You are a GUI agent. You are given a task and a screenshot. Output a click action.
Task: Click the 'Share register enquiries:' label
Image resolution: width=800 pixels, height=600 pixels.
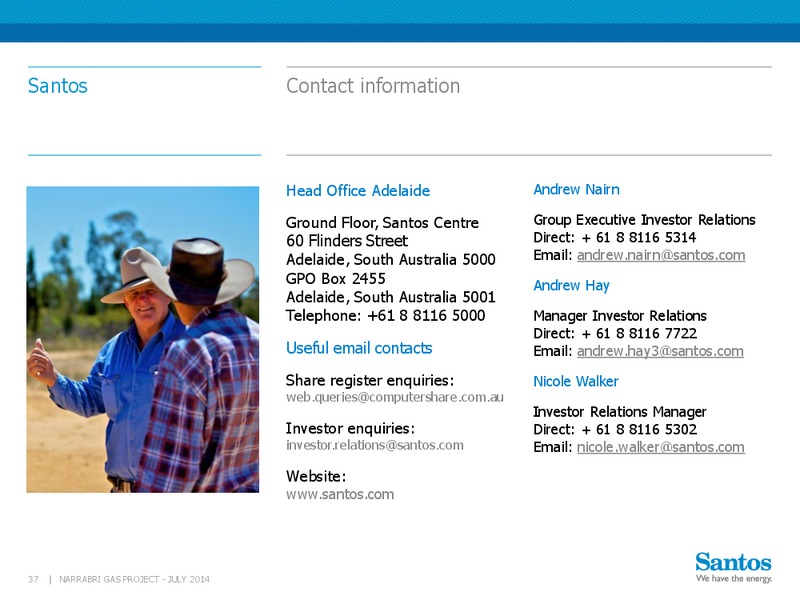pyautogui.click(x=369, y=381)
